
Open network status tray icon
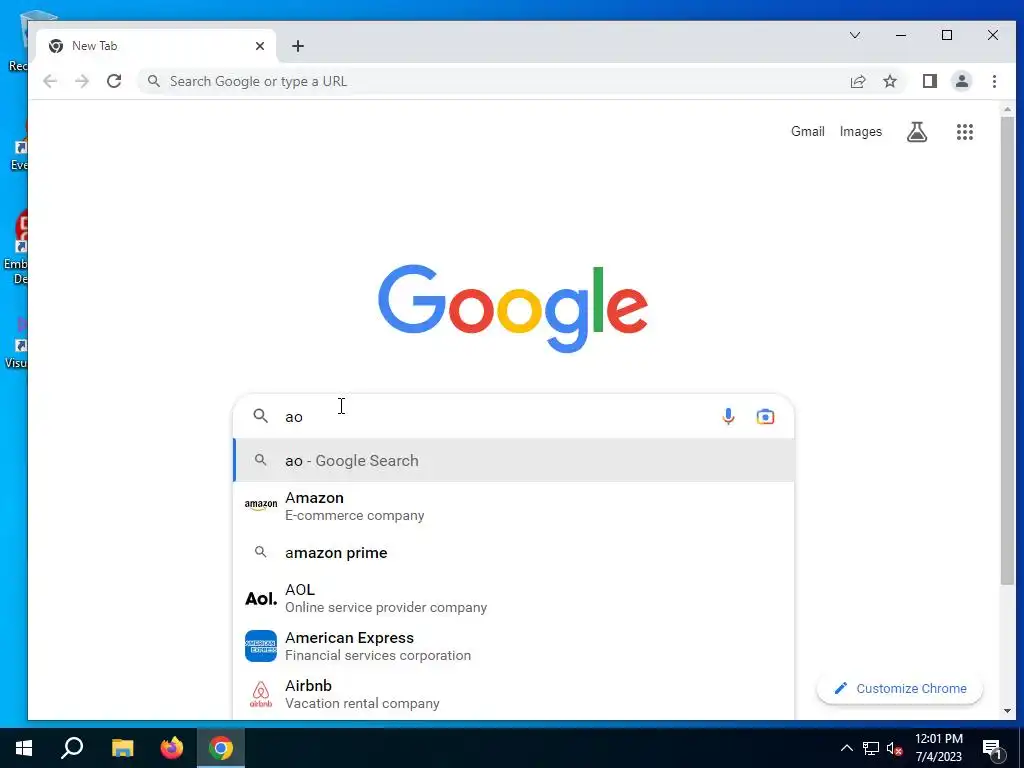point(871,748)
